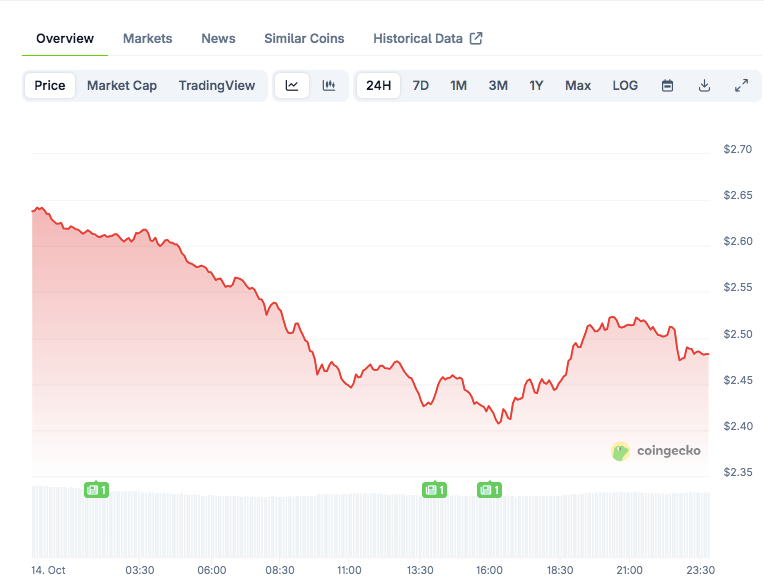Expand chart to fullscreen

741,86
